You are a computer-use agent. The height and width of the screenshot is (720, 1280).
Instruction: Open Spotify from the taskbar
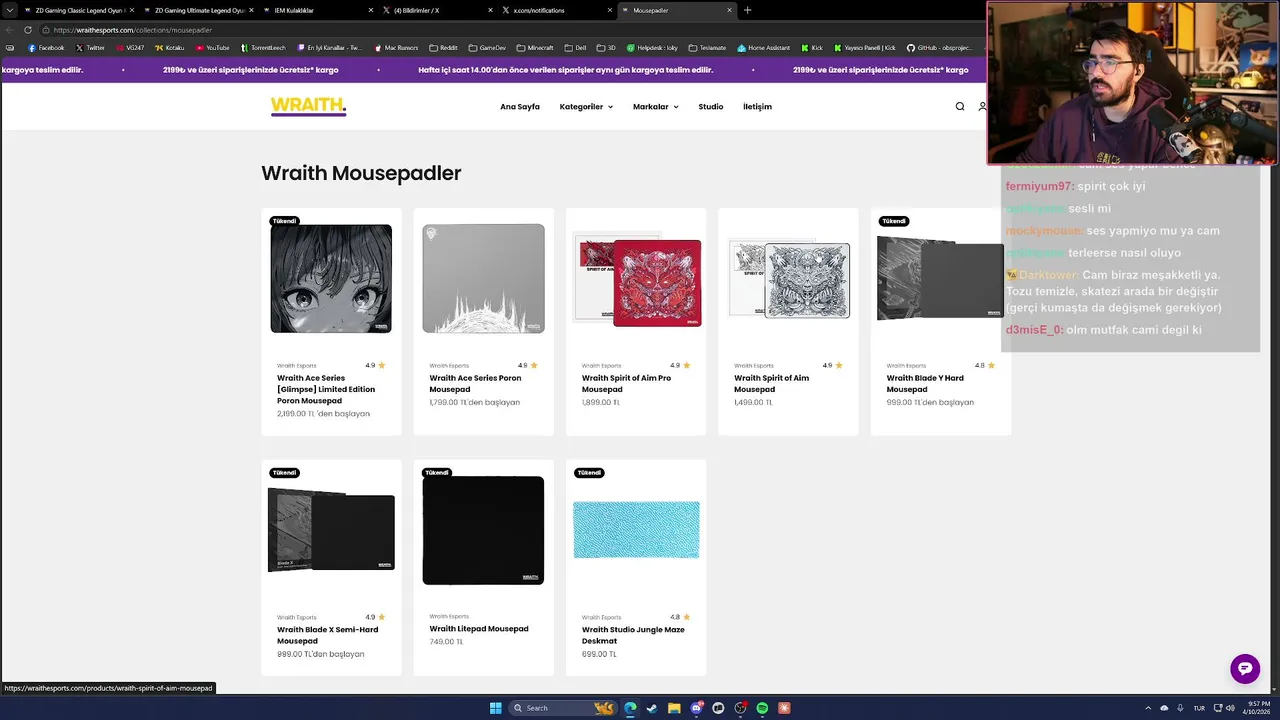click(x=762, y=708)
